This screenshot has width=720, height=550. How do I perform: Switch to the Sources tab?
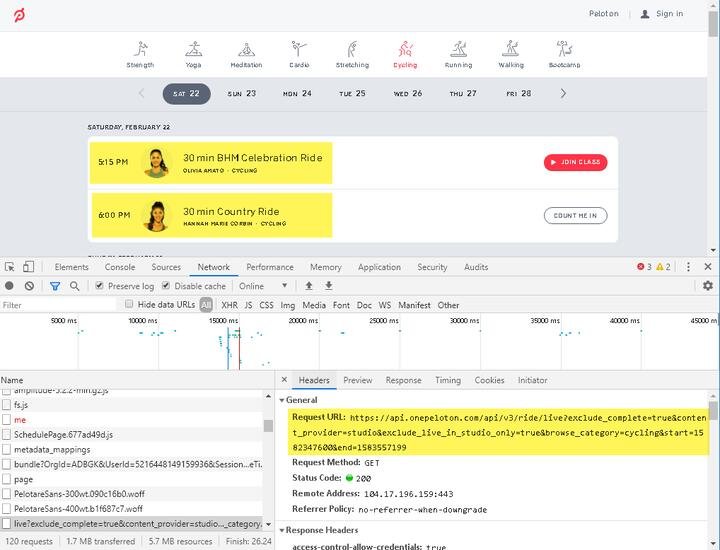coord(166,267)
